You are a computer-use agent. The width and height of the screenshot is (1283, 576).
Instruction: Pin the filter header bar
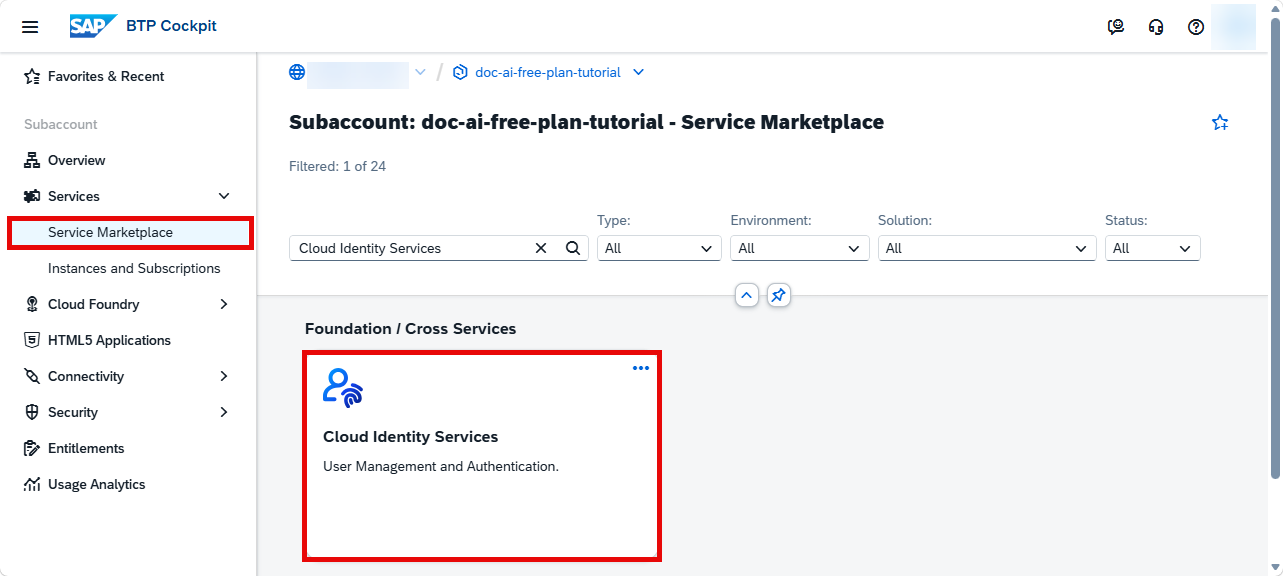[x=779, y=295]
